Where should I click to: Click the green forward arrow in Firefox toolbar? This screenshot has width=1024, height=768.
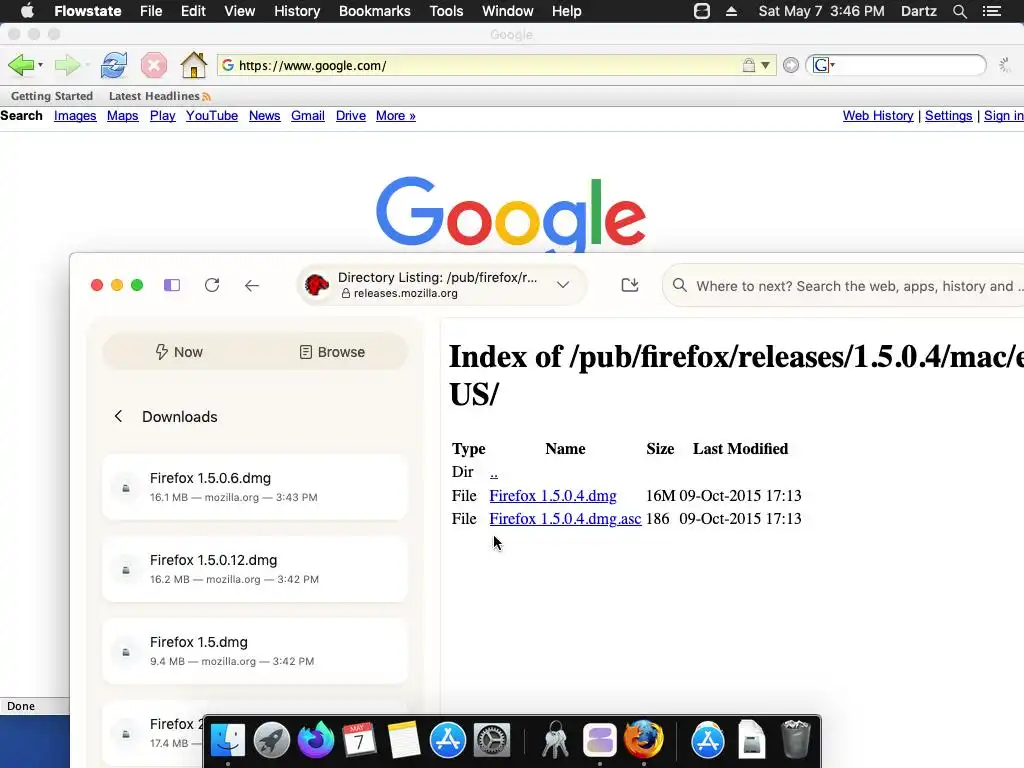67,65
